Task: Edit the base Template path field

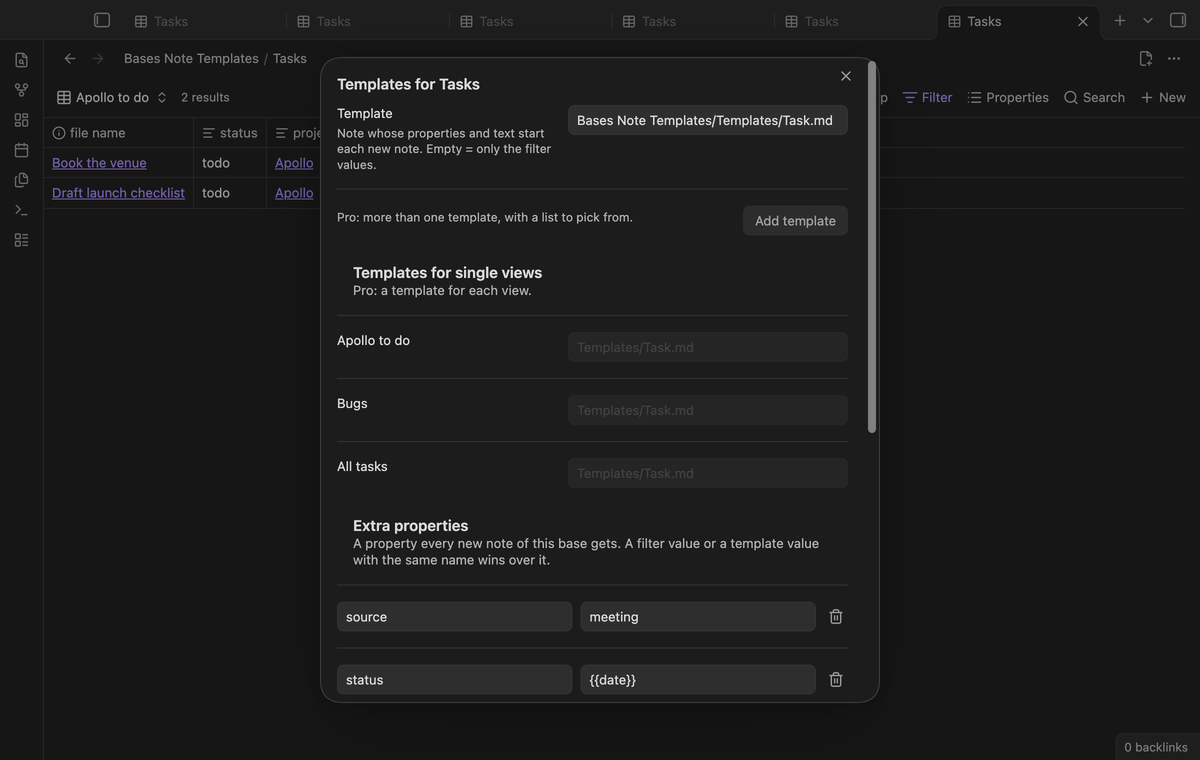Action: pyautogui.click(x=708, y=120)
